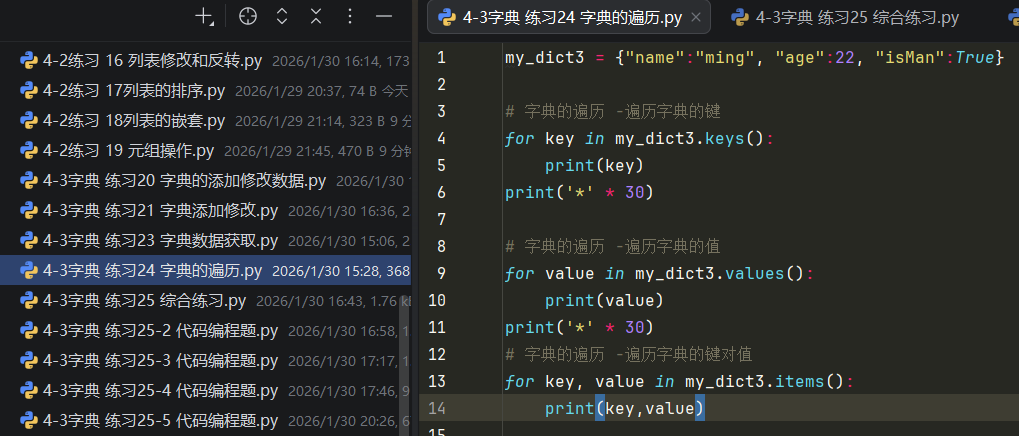
Task: Click print(key) on line 5
Action: tap(594, 166)
